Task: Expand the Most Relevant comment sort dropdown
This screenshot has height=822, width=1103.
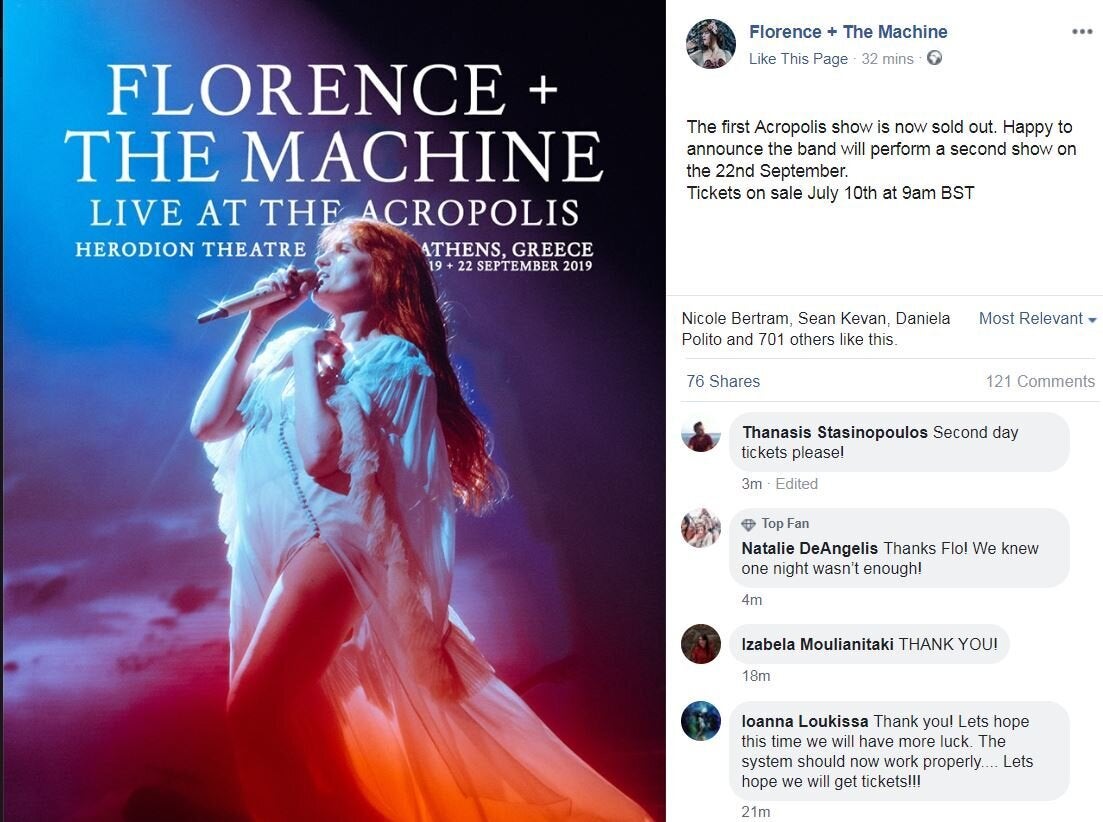Action: (x=1038, y=319)
